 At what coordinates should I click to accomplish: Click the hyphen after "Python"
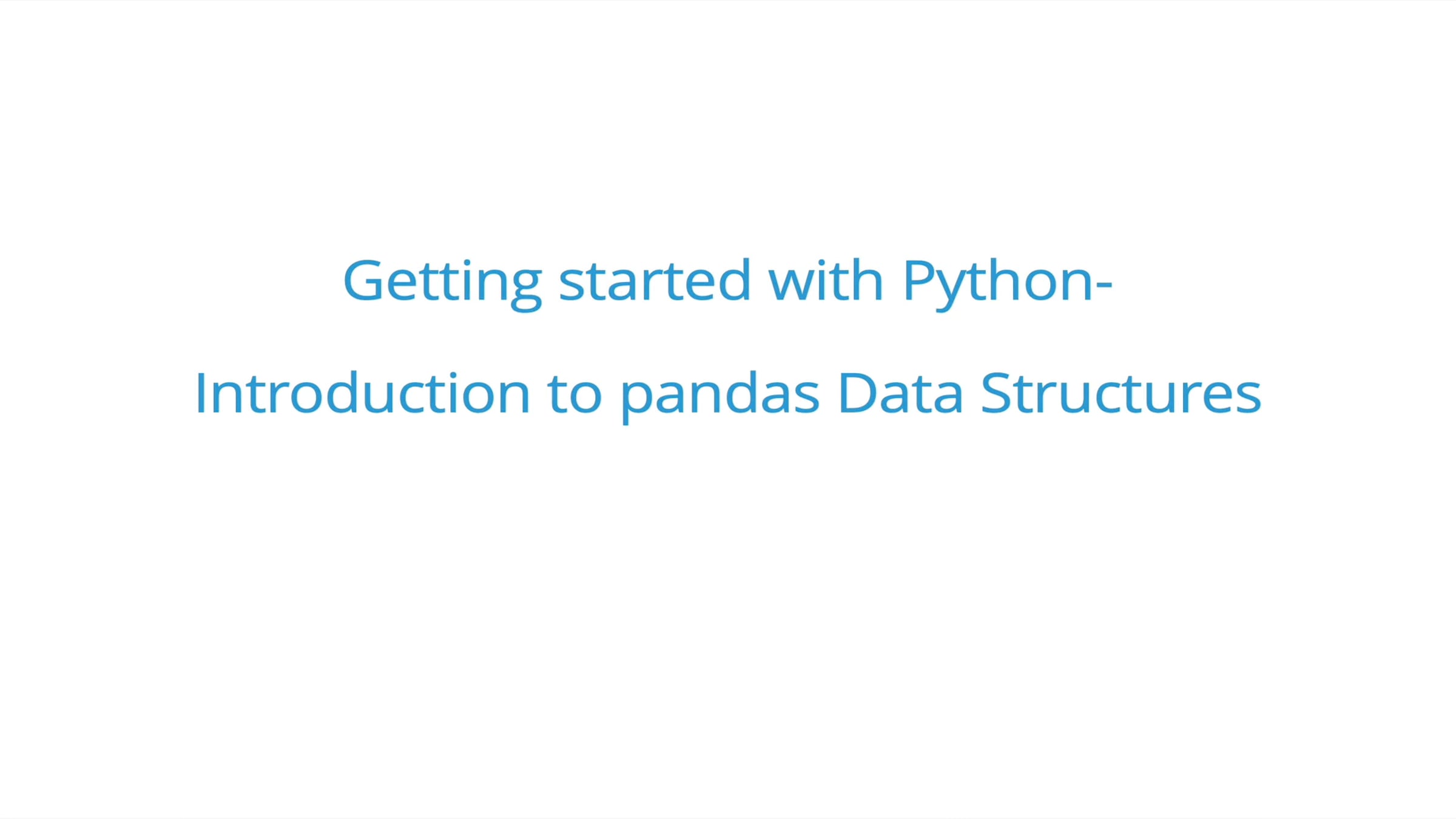coord(1104,283)
